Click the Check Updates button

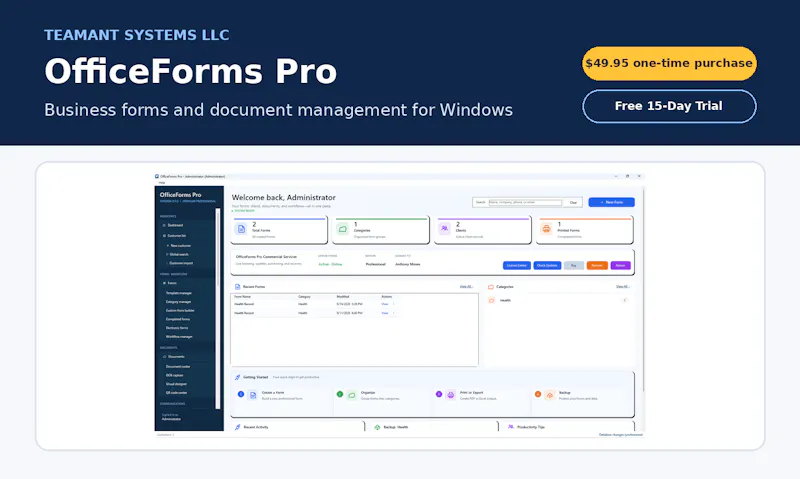(x=547, y=266)
